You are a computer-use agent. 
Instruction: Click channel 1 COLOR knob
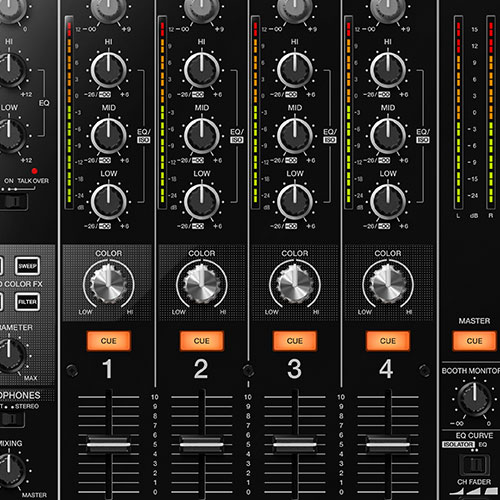click(109, 284)
